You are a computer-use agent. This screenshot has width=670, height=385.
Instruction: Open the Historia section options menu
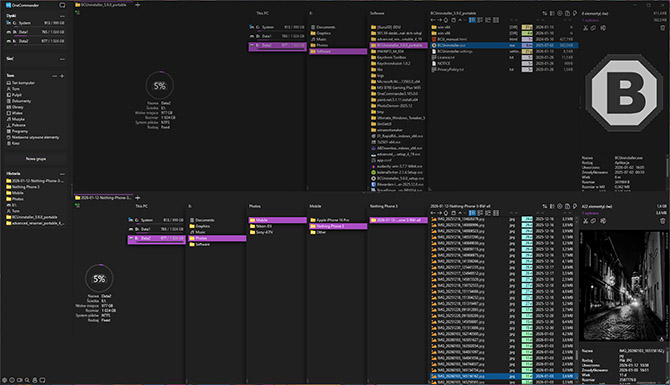[x=62, y=174]
